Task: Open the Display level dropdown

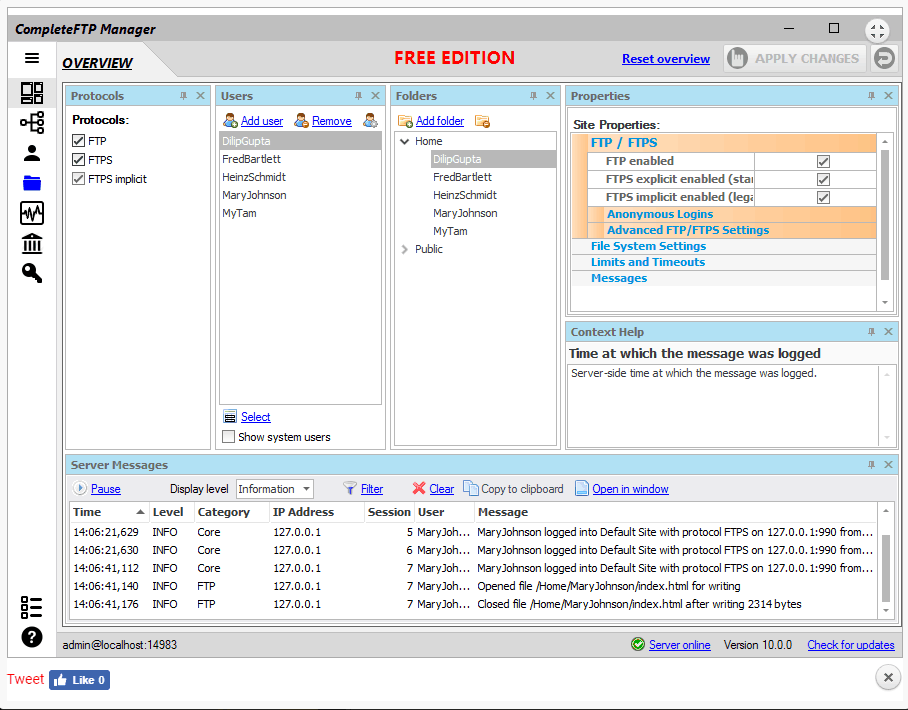Action: pos(275,489)
